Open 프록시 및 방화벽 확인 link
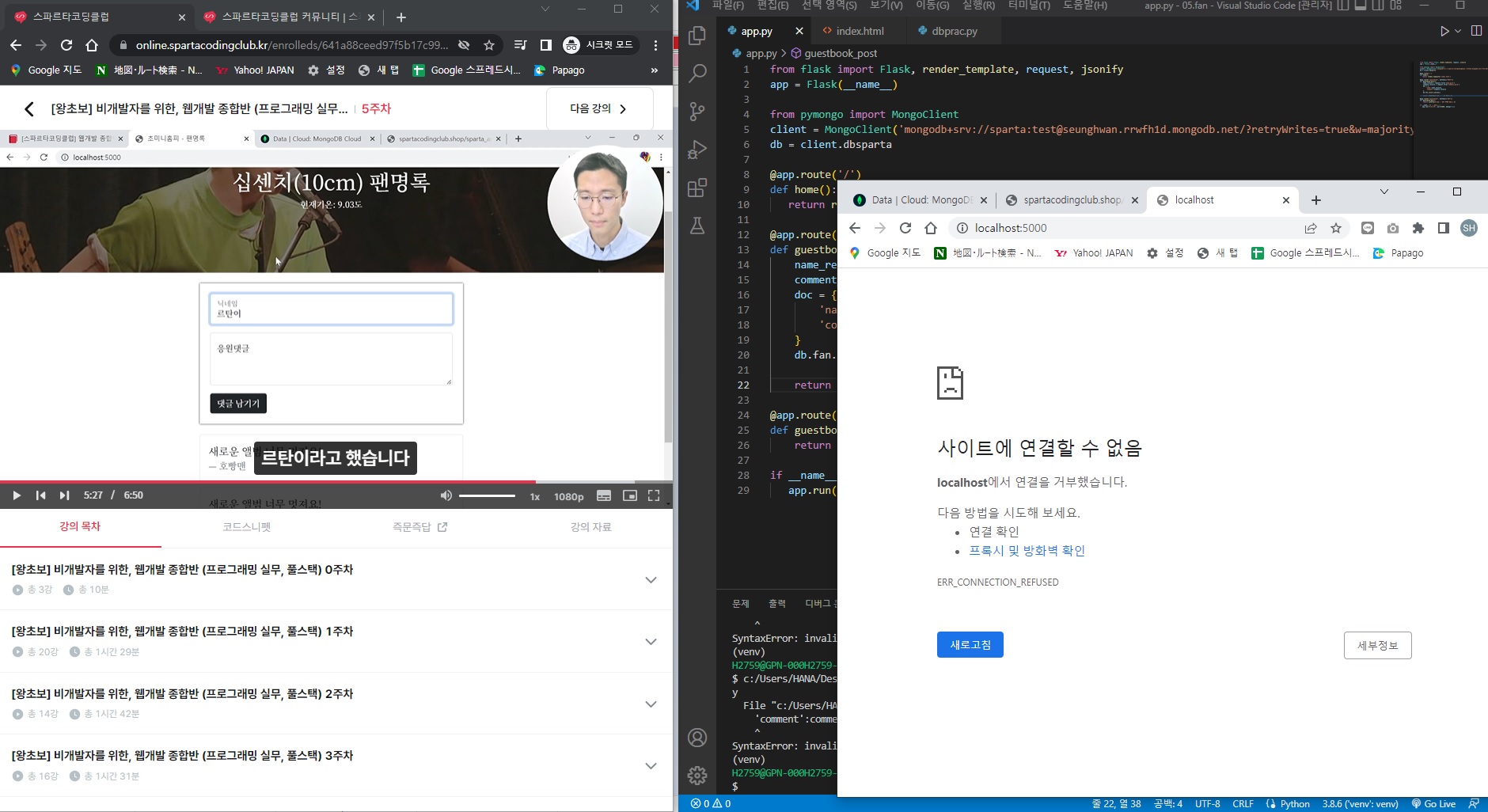This screenshot has height=812, width=1488. tap(1027, 551)
